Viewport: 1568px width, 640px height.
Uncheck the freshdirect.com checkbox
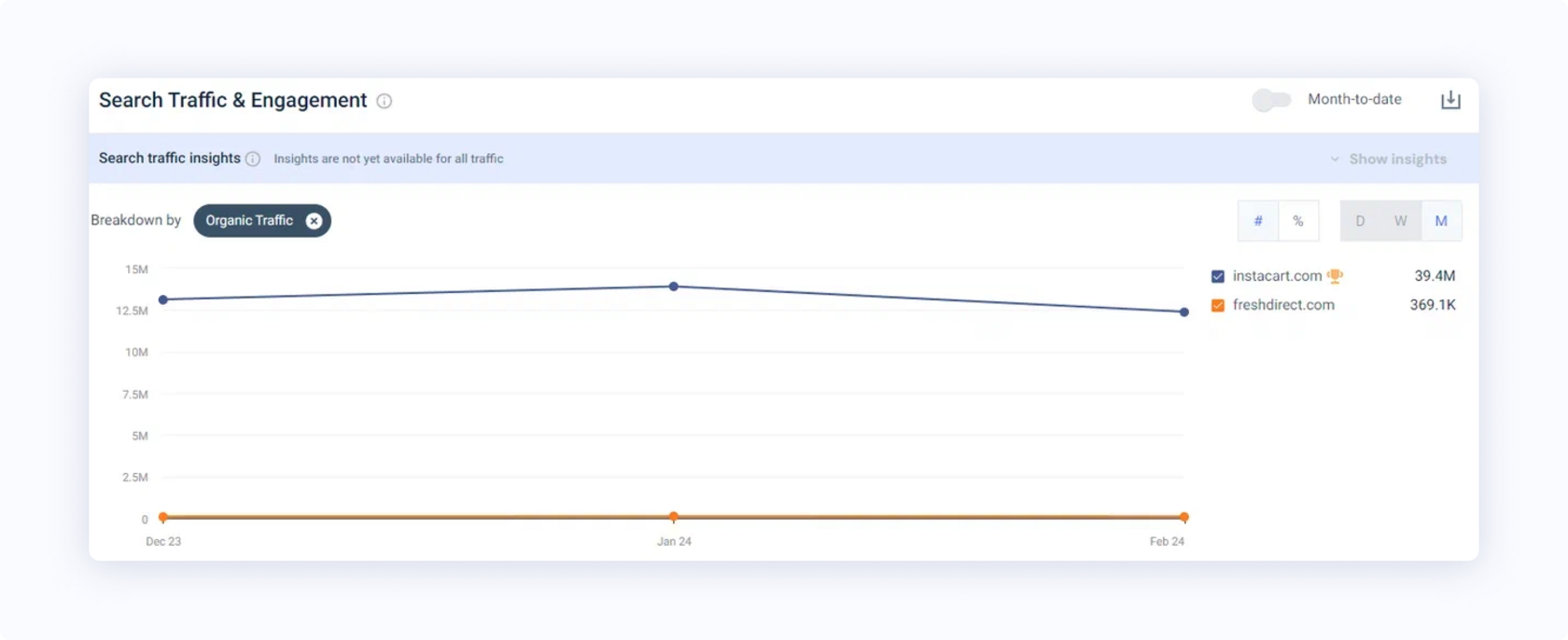pos(1218,305)
